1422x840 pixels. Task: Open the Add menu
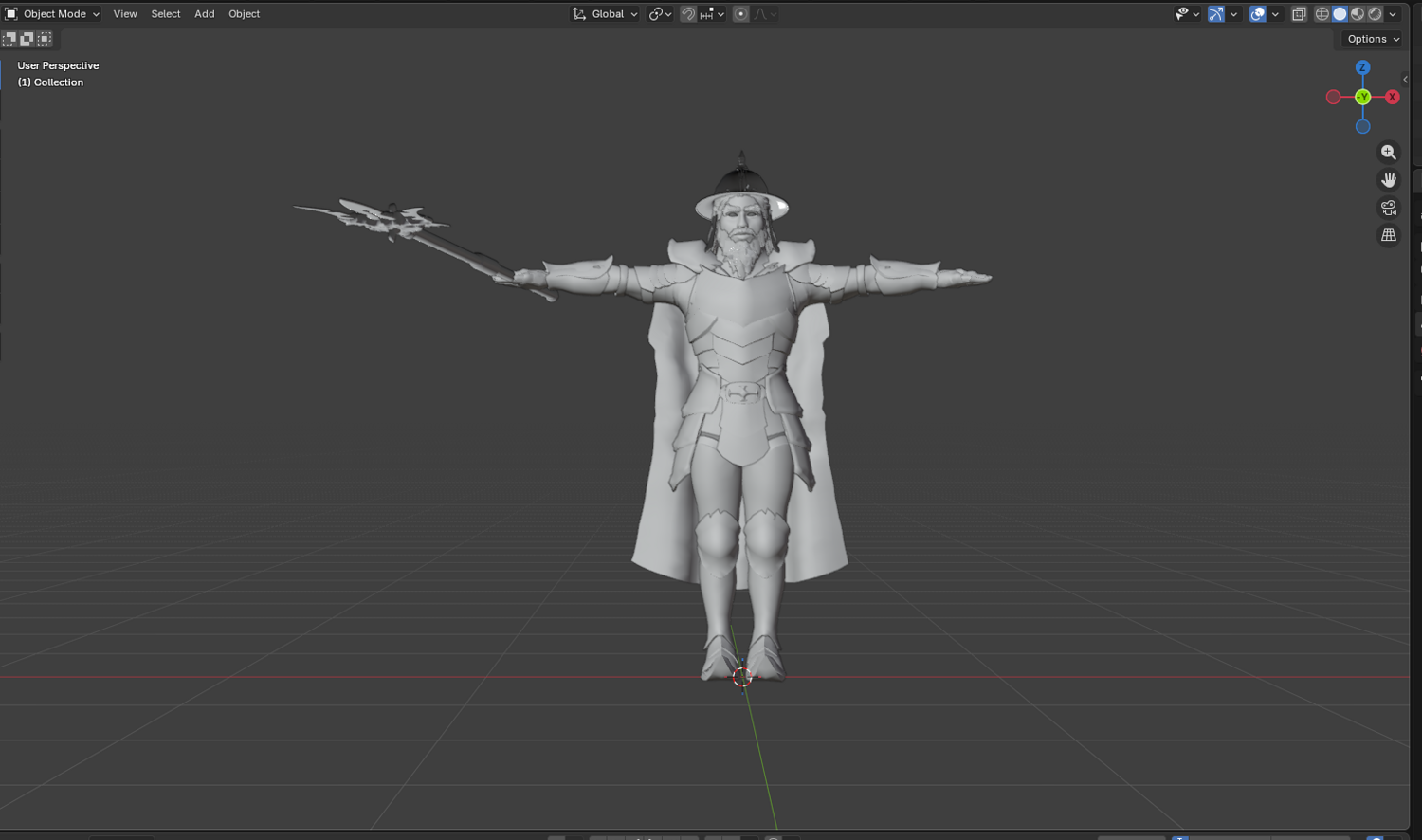[205, 14]
